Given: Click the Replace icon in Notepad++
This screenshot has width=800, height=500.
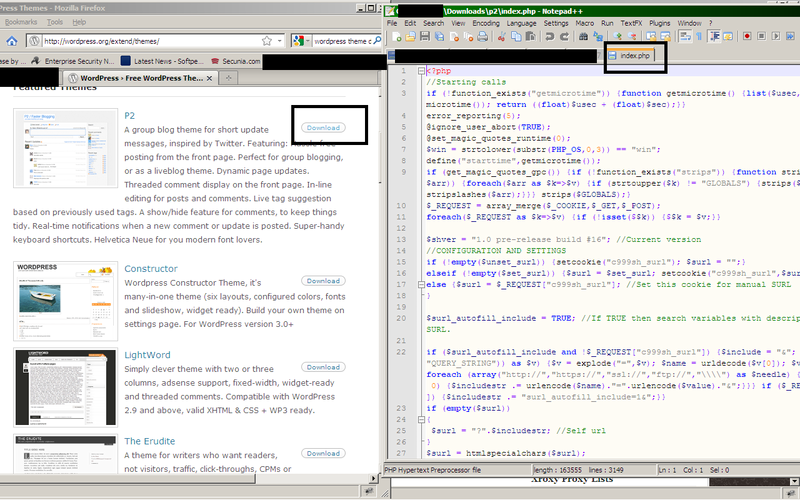Looking at the screenshot, I should (x=598, y=36).
